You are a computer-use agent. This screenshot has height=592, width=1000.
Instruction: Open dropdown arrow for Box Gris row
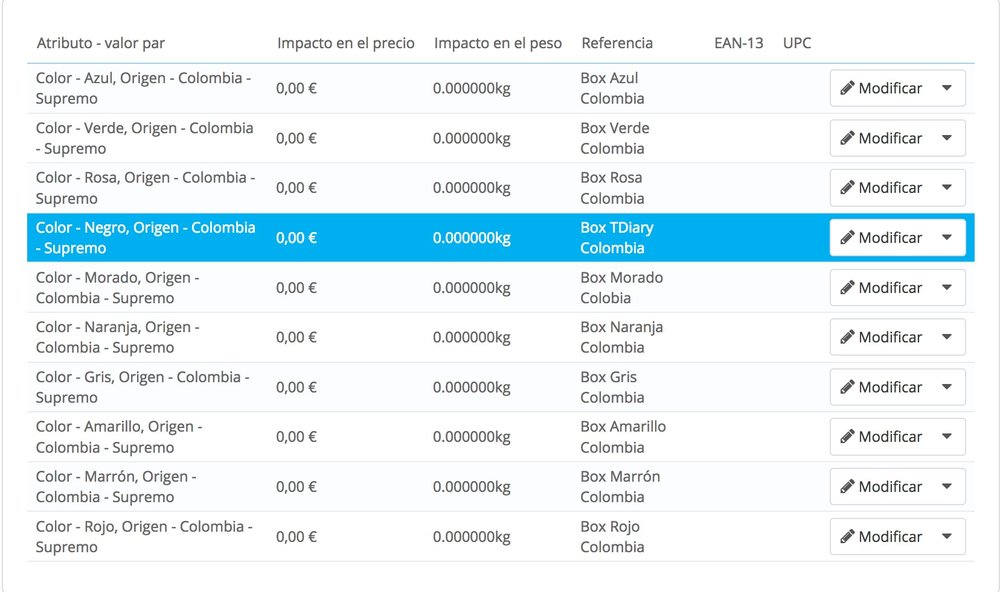pyautogui.click(x=947, y=387)
